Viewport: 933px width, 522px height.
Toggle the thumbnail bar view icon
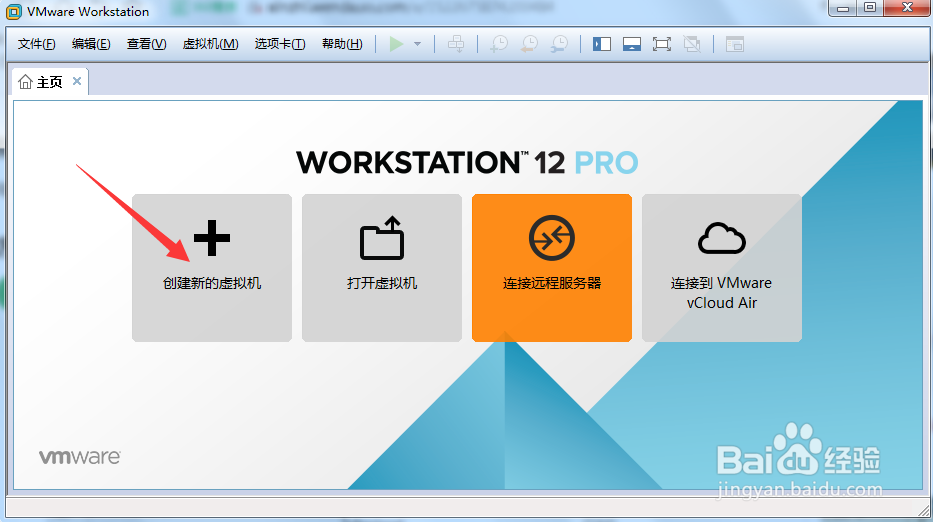632,44
